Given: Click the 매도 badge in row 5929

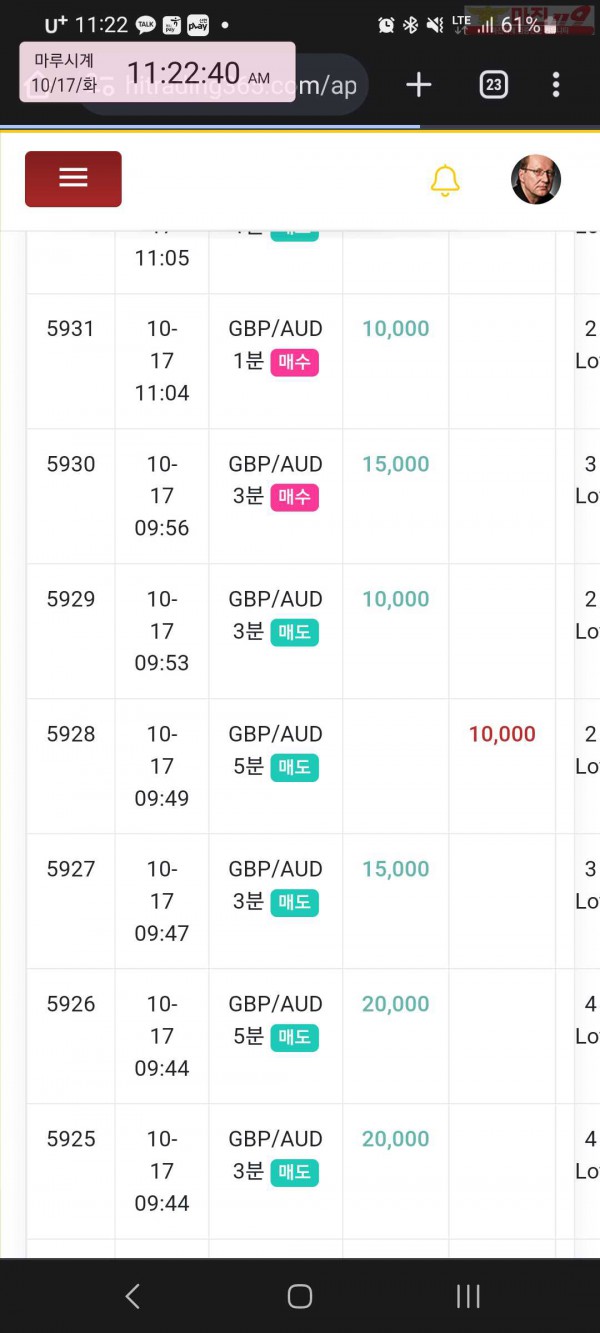Looking at the screenshot, I should coord(294,632).
